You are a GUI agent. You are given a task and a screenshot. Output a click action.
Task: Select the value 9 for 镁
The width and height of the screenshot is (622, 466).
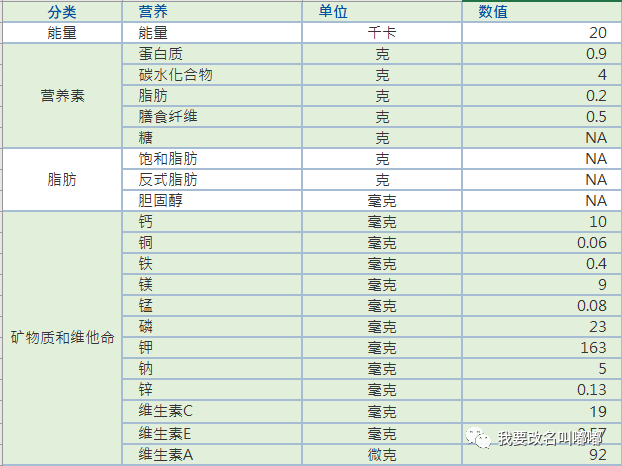(x=542, y=285)
